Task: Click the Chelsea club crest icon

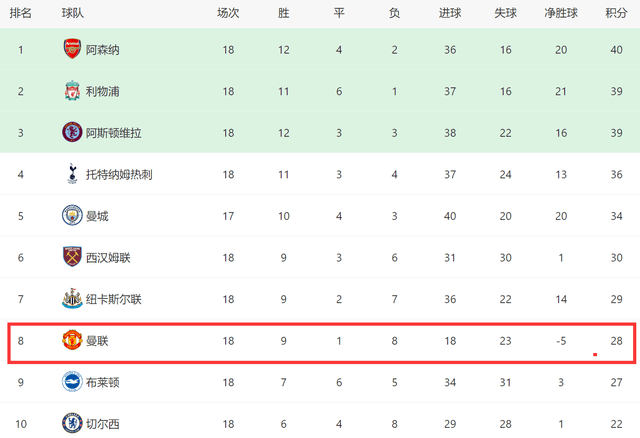Action: click(72, 423)
